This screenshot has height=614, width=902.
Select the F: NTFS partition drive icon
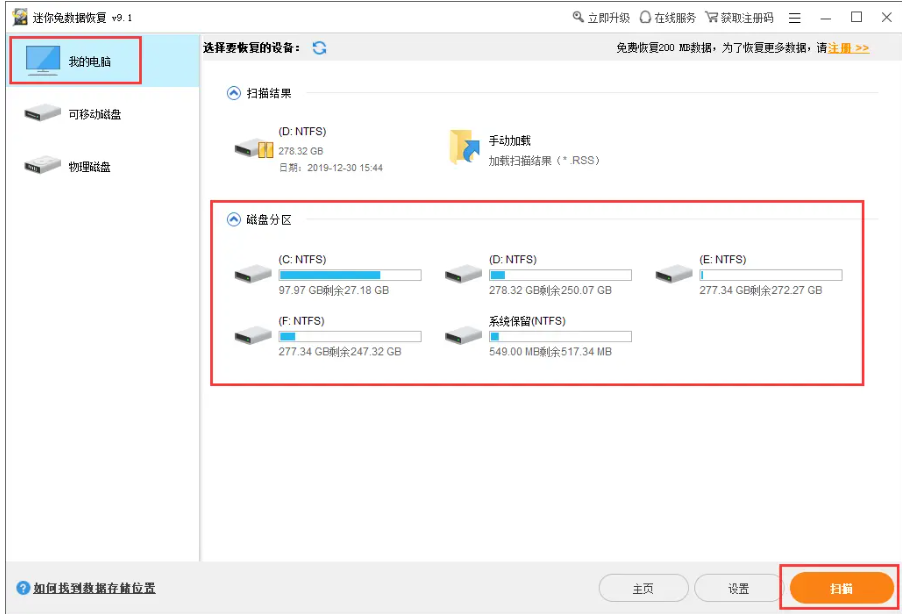coord(253,335)
